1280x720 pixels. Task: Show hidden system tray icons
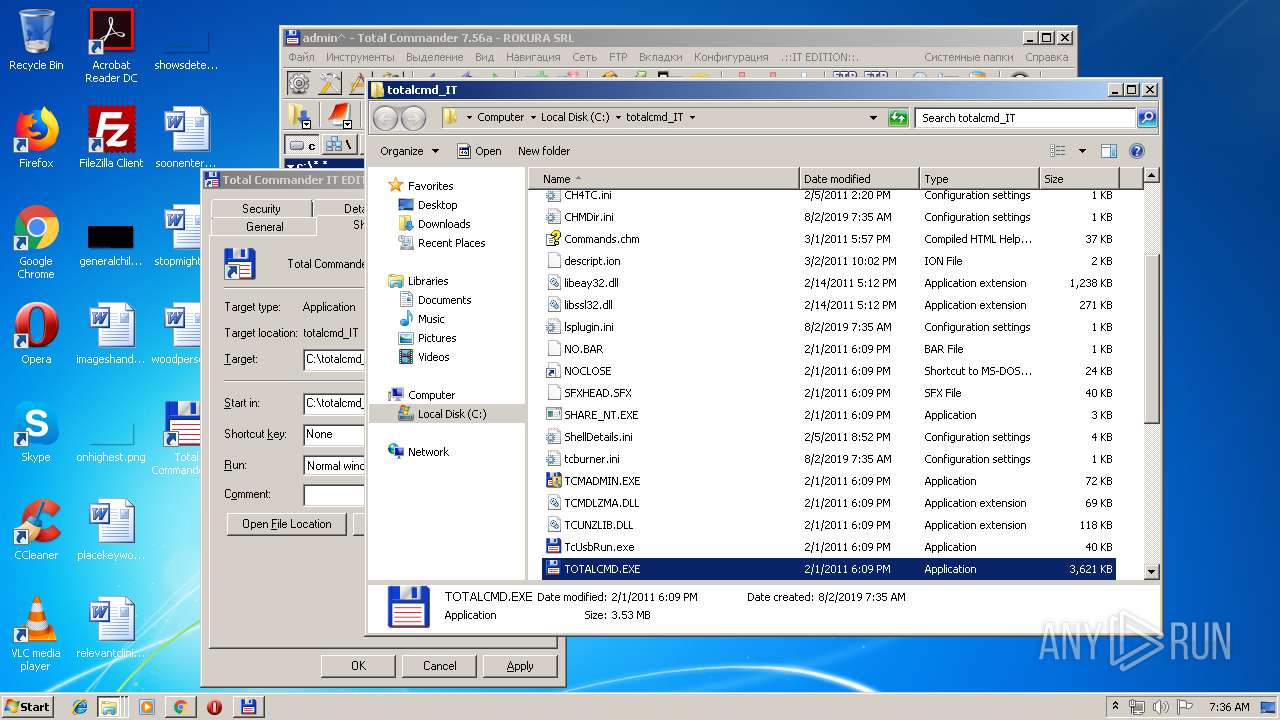1116,706
